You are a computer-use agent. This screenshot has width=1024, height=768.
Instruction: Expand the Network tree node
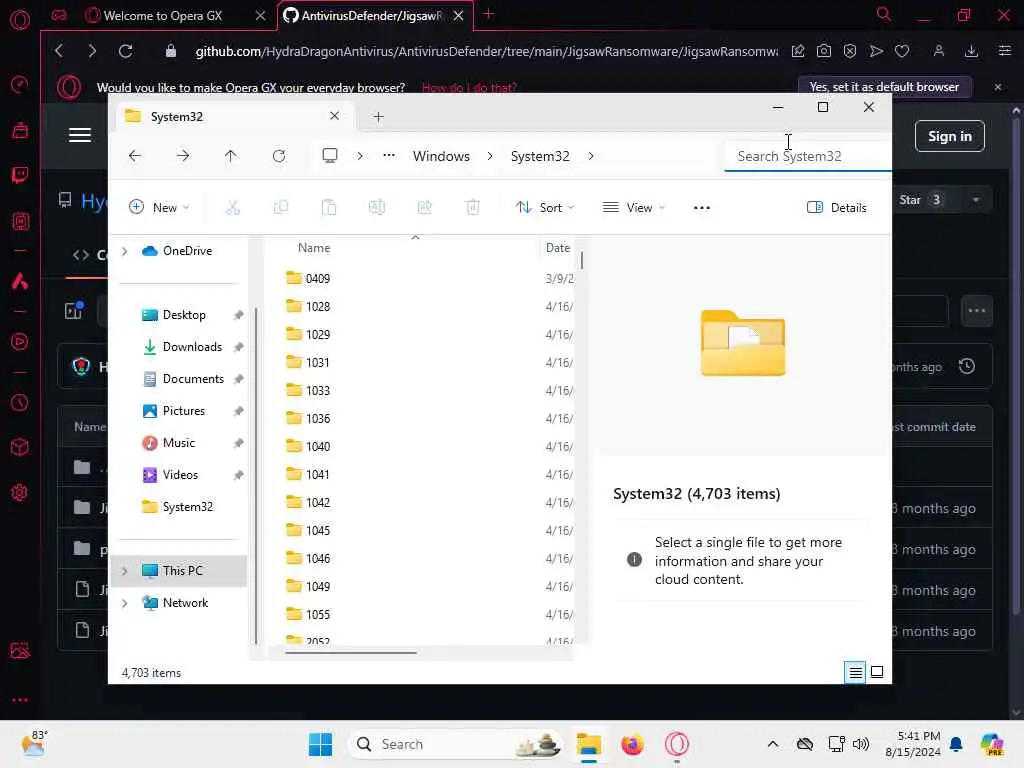click(124, 603)
